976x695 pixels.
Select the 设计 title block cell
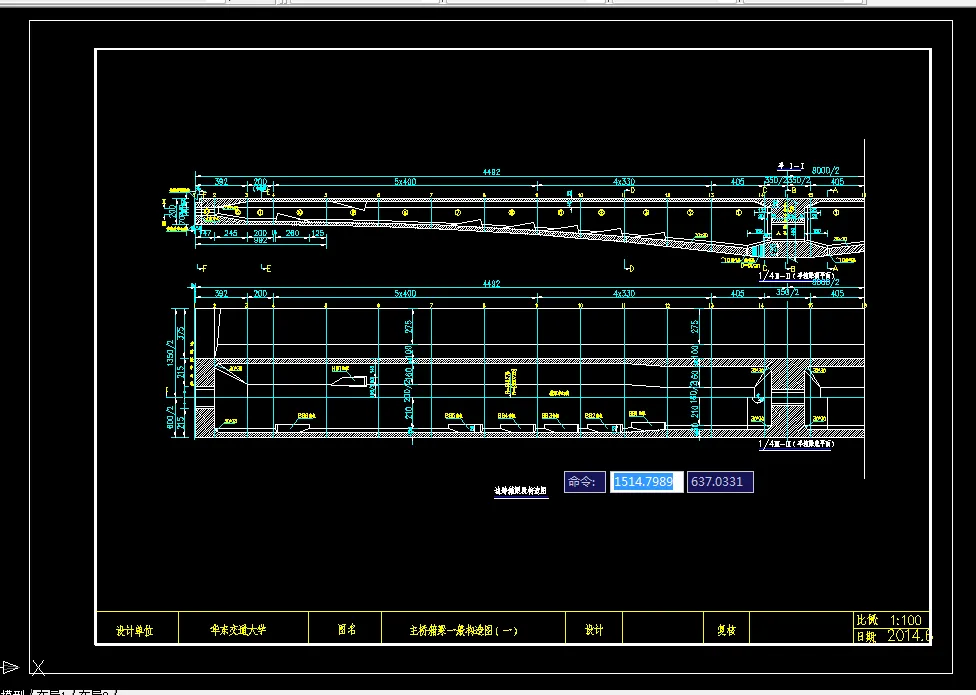(594, 630)
